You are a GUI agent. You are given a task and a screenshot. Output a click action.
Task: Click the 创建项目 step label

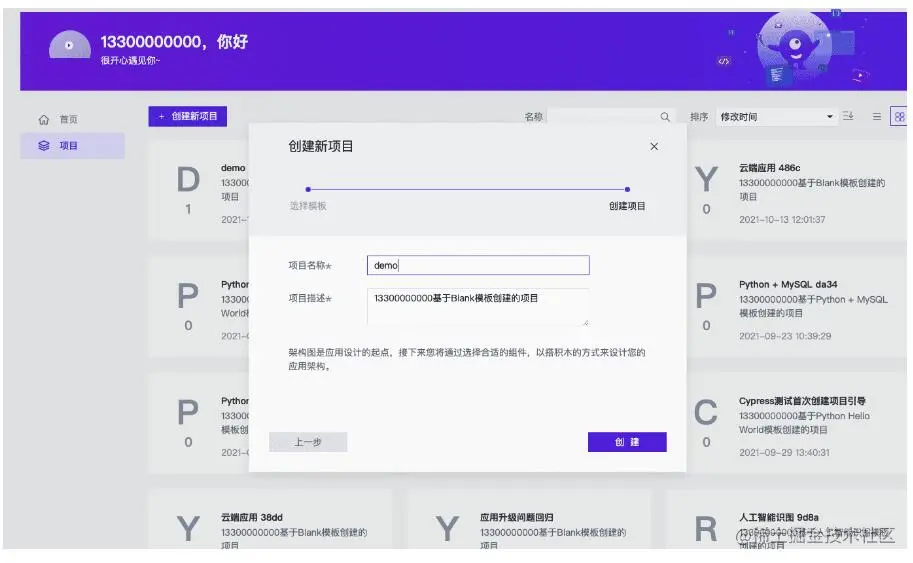click(627, 206)
